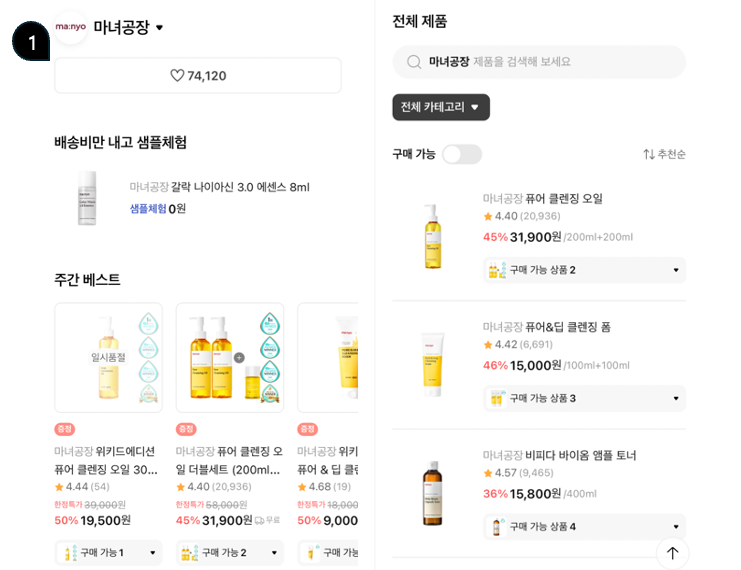The width and height of the screenshot is (741, 570).
Task: Open the 더블세트 weekly best card image
Action: point(230,357)
